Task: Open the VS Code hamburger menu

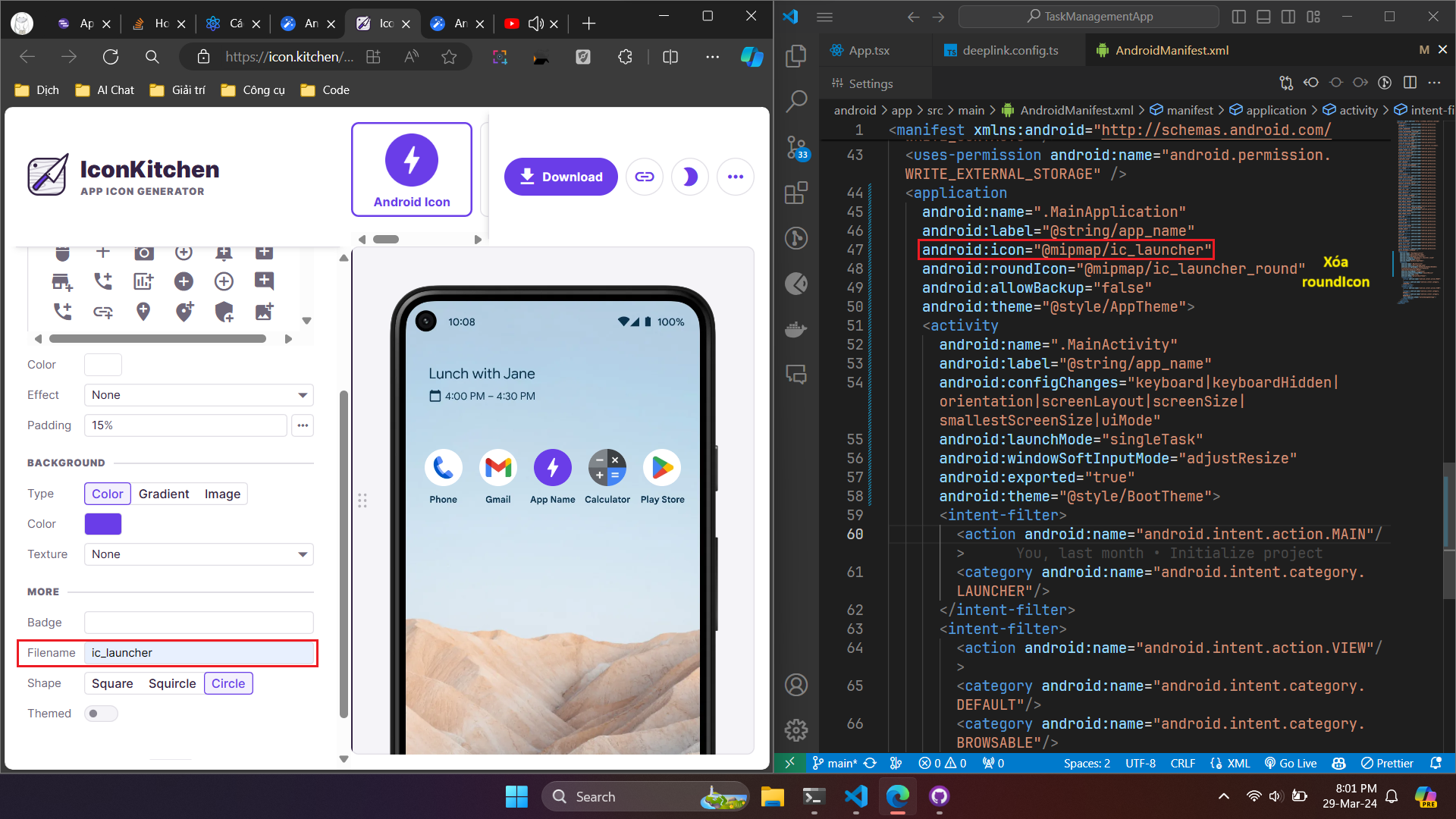Action: (825, 17)
